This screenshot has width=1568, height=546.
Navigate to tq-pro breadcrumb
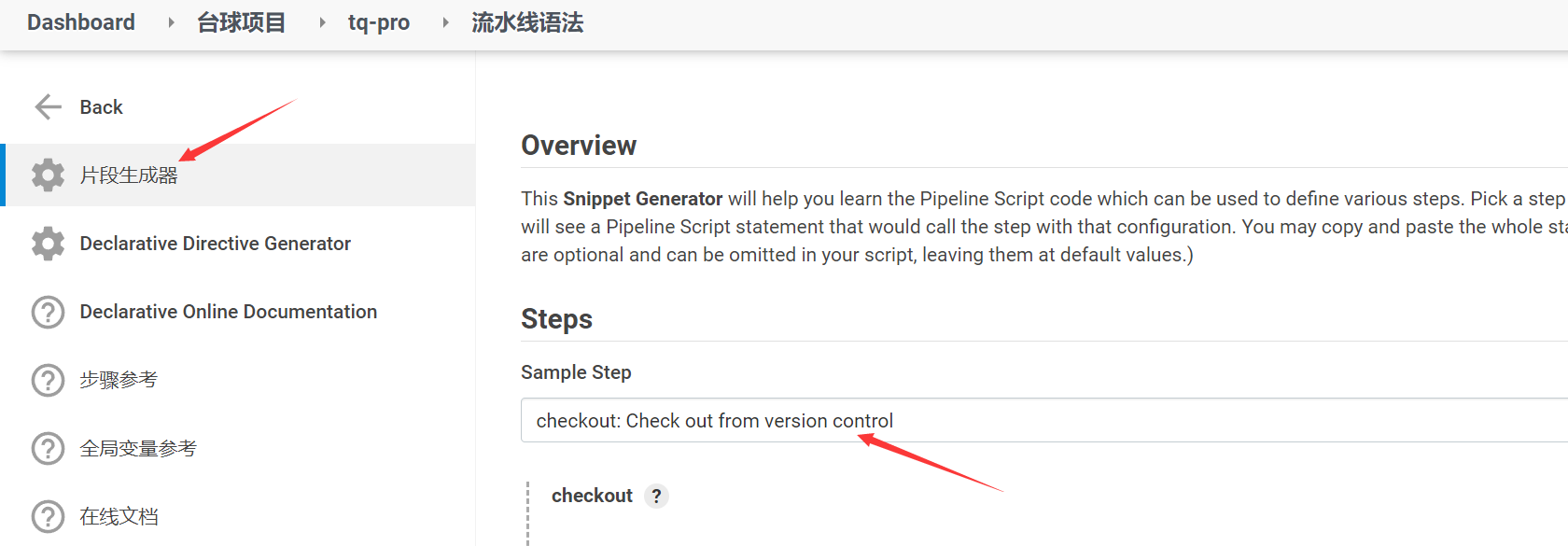pos(379,22)
